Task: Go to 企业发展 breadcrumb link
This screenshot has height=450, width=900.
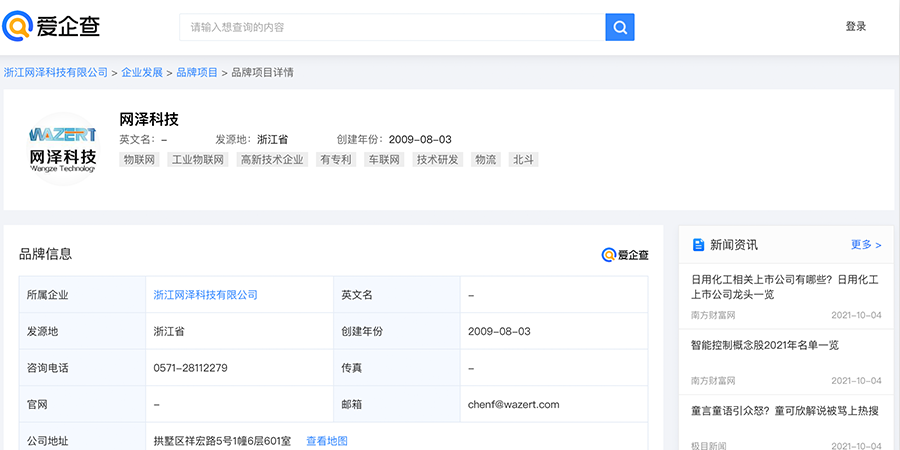Action: (x=142, y=73)
